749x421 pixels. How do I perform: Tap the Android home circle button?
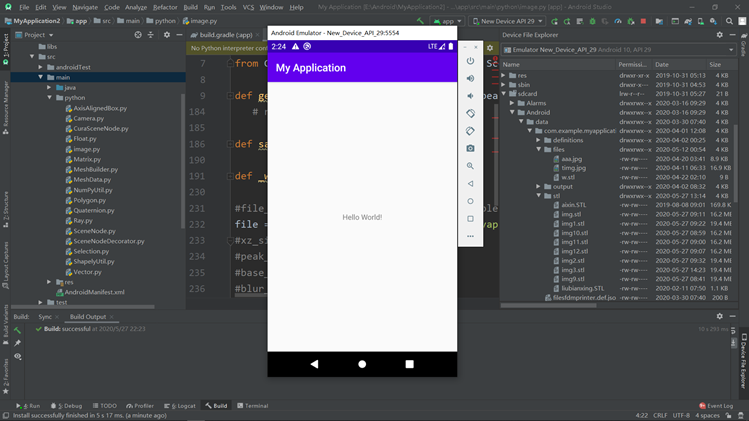click(362, 364)
